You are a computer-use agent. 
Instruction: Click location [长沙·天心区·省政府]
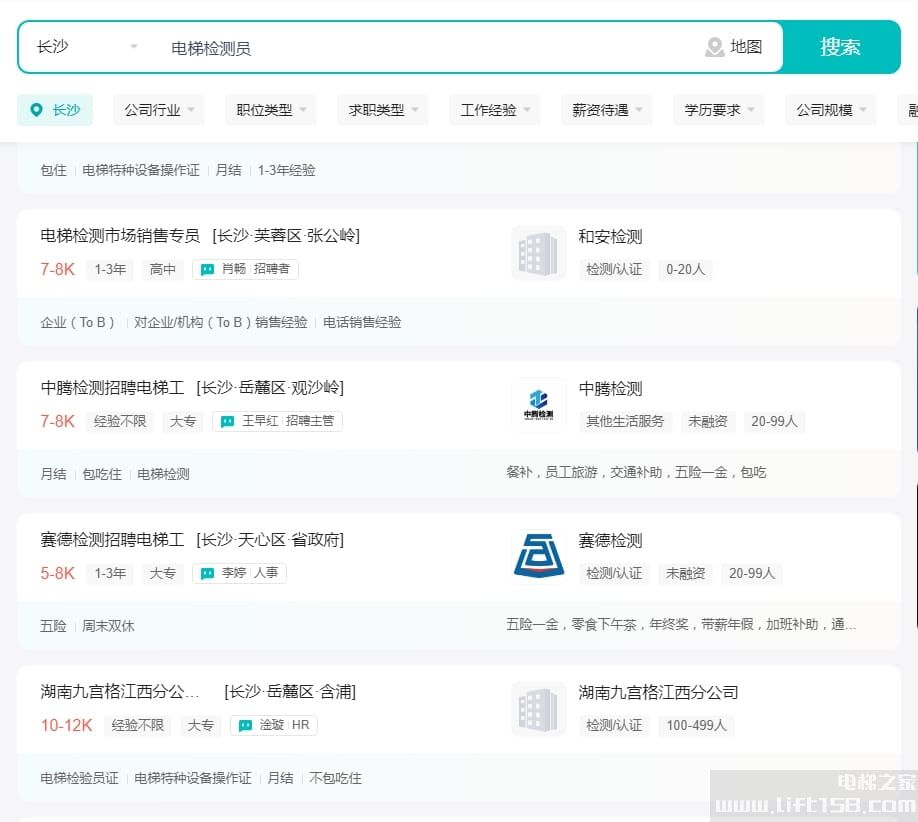click(270, 539)
